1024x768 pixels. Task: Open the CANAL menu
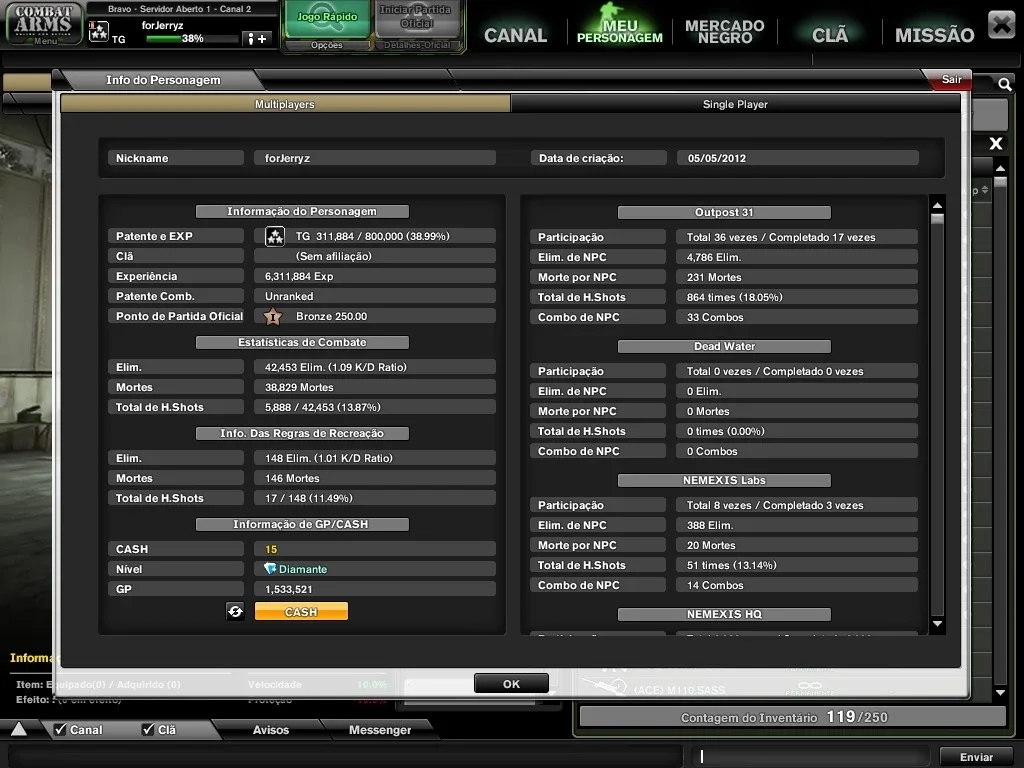coord(515,35)
